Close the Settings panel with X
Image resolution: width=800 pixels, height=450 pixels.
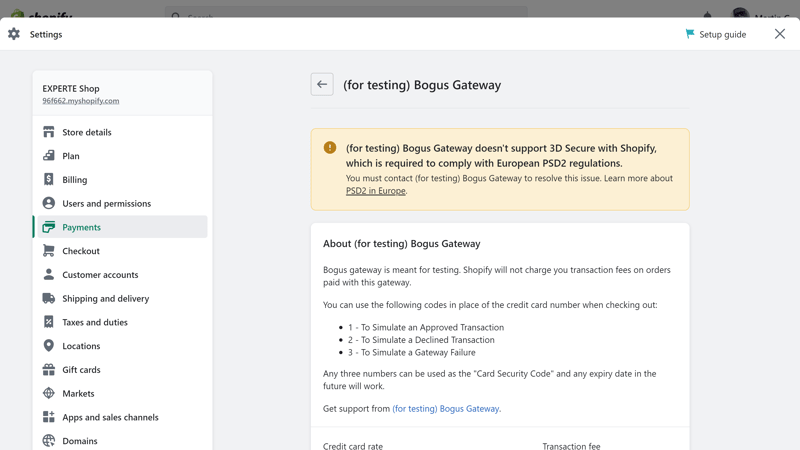(780, 34)
